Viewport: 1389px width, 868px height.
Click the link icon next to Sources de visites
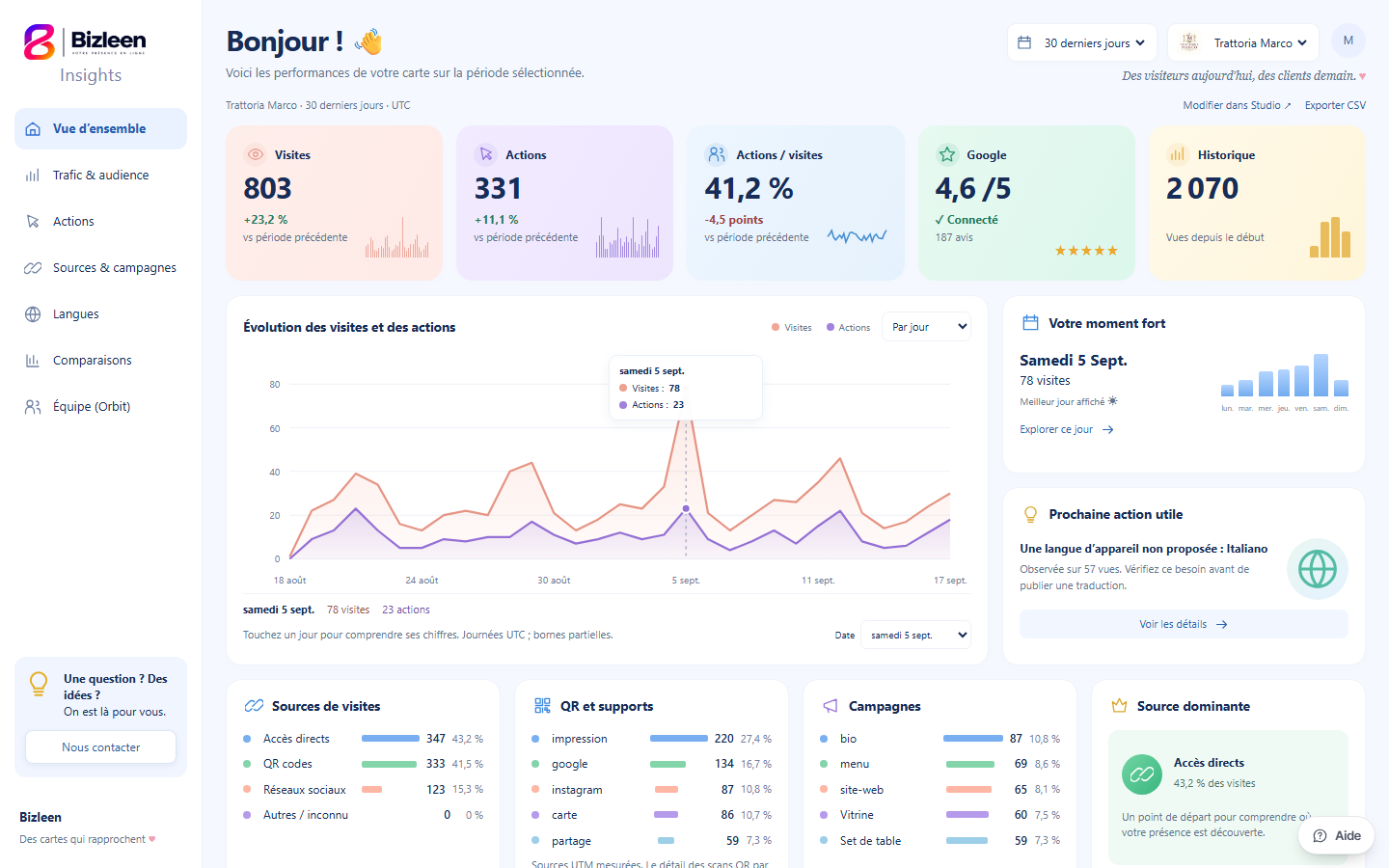(254, 706)
